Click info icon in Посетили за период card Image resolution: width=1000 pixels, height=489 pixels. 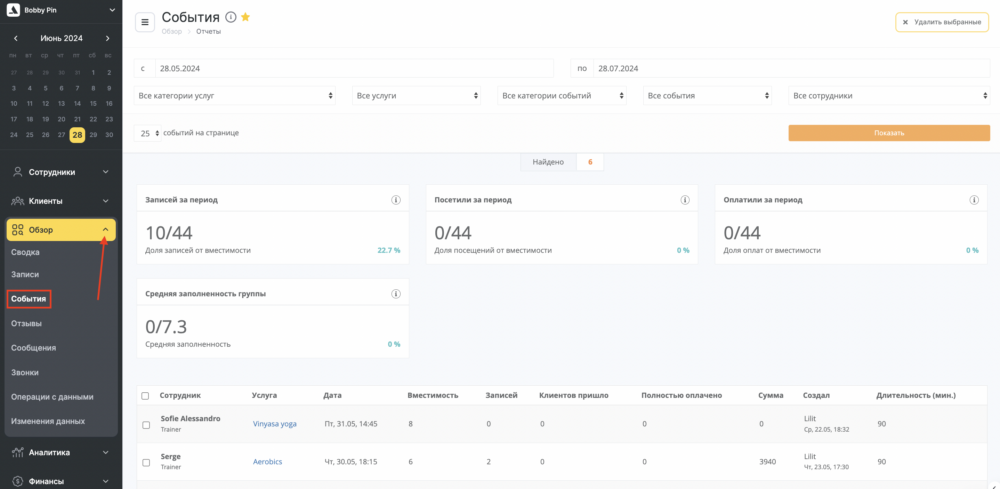pos(685,200)
